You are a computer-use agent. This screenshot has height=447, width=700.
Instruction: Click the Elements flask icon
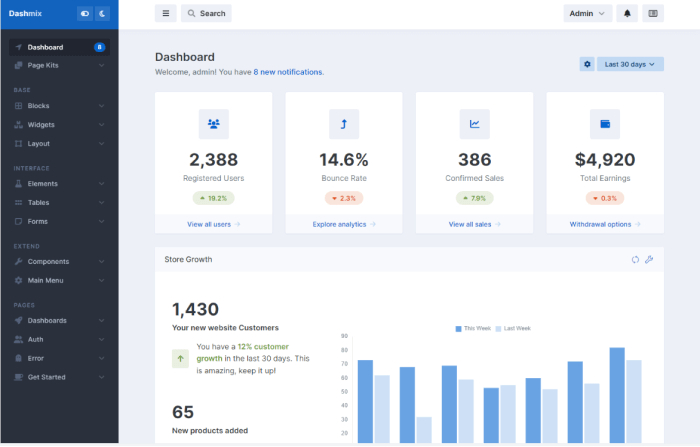tap(18, 184)
